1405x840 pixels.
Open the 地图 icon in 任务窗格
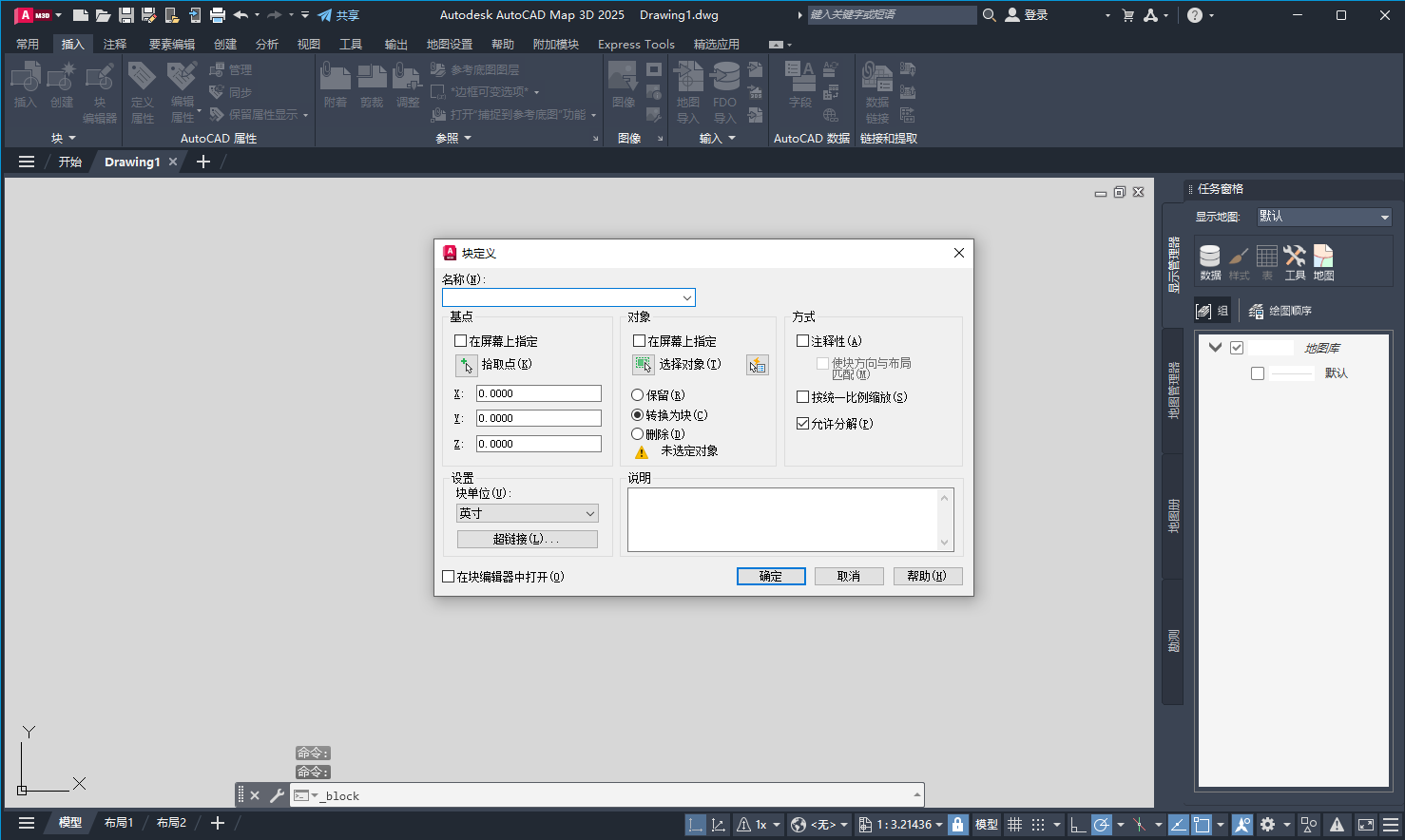click(1322, 260)
